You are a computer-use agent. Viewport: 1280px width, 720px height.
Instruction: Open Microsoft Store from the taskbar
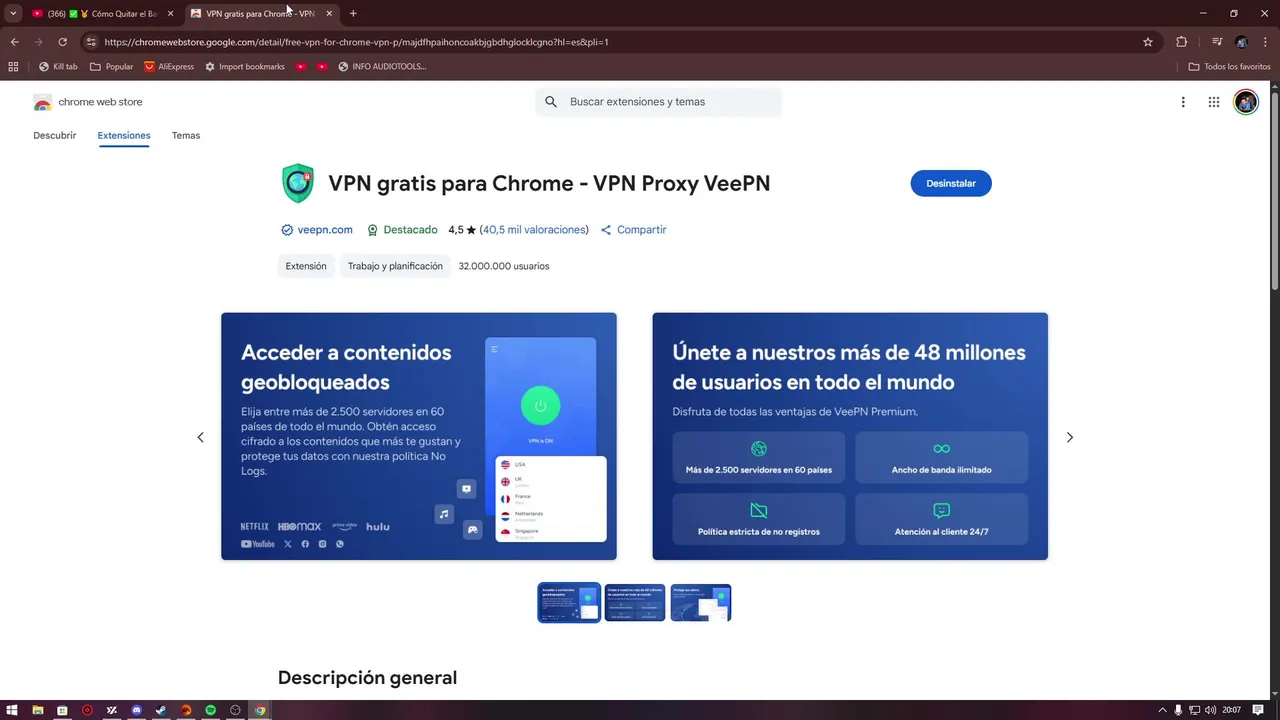(62, 710)
